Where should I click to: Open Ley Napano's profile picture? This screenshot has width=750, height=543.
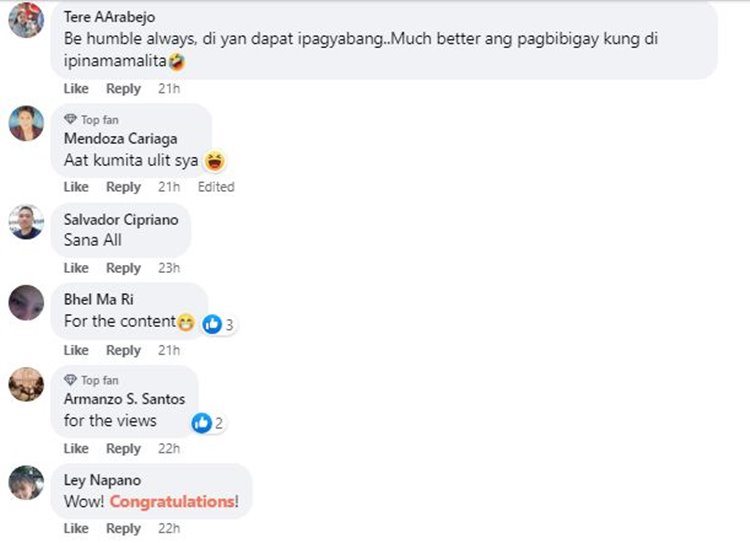tap(26, 482)
